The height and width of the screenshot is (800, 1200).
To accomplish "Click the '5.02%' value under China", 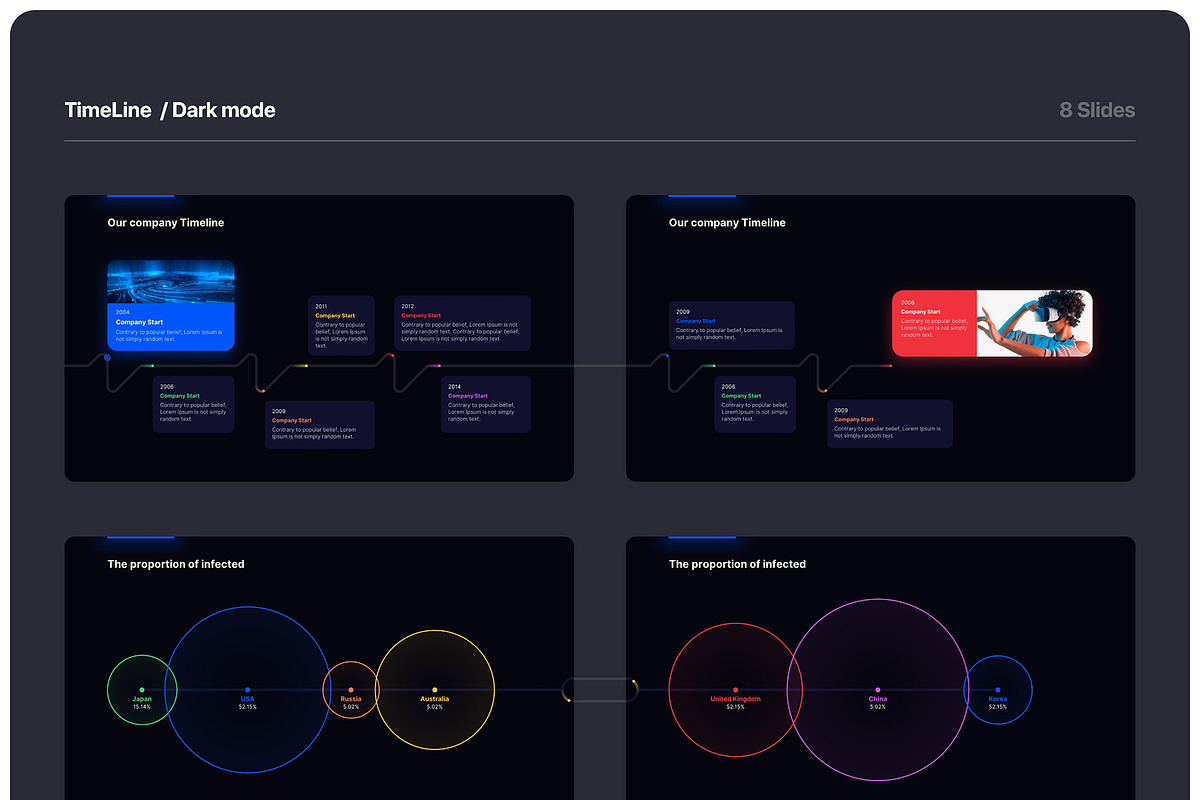I will click(878, 707).
